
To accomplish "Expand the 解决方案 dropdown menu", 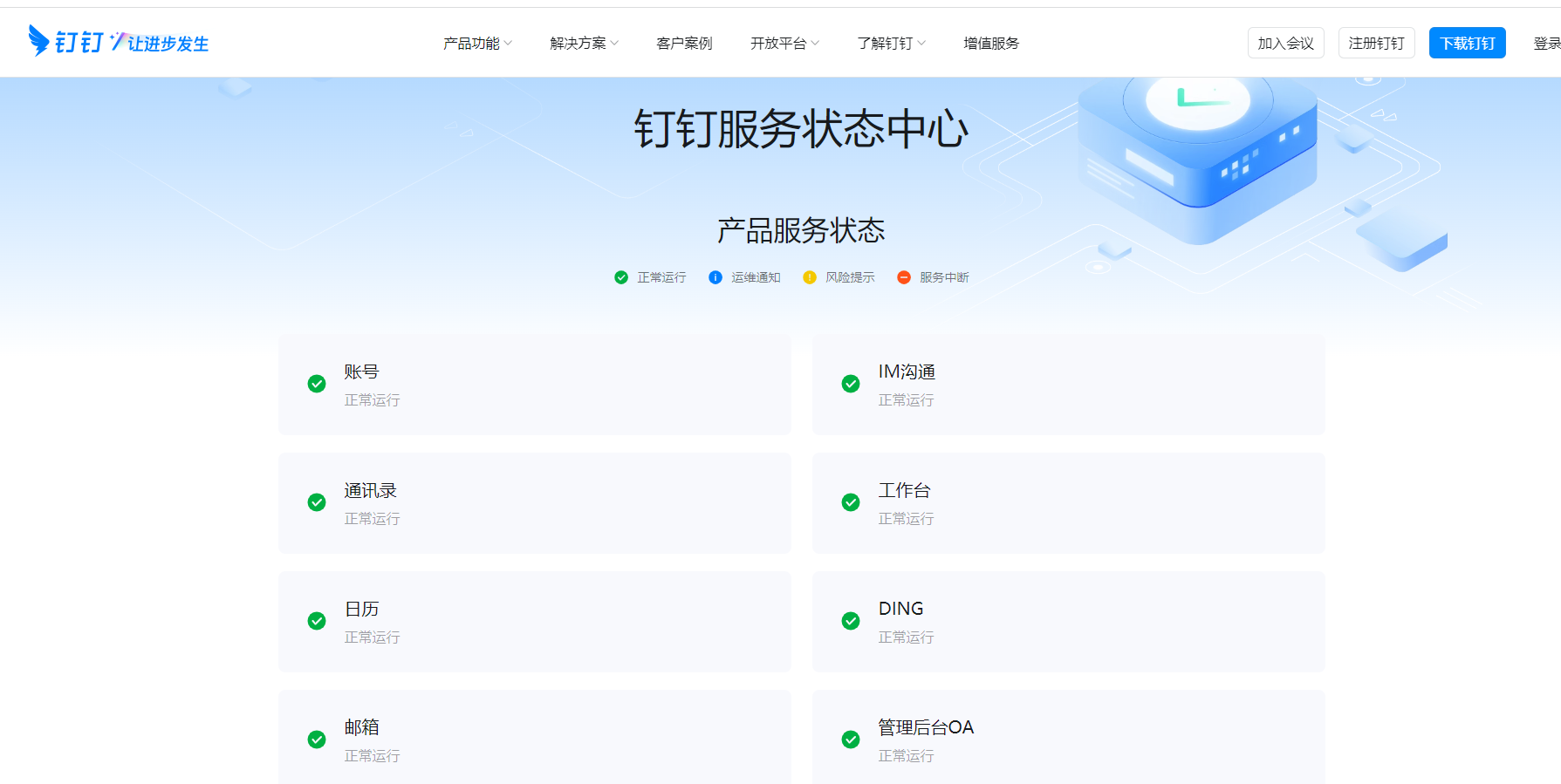I will [584, 43].
